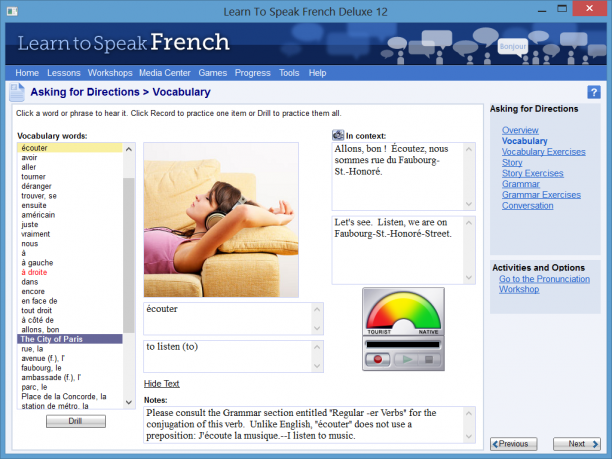This screenshot has width=612, height=459.
Task: Click the document icon beside Asking for Directions
Action: click(17, 93)
